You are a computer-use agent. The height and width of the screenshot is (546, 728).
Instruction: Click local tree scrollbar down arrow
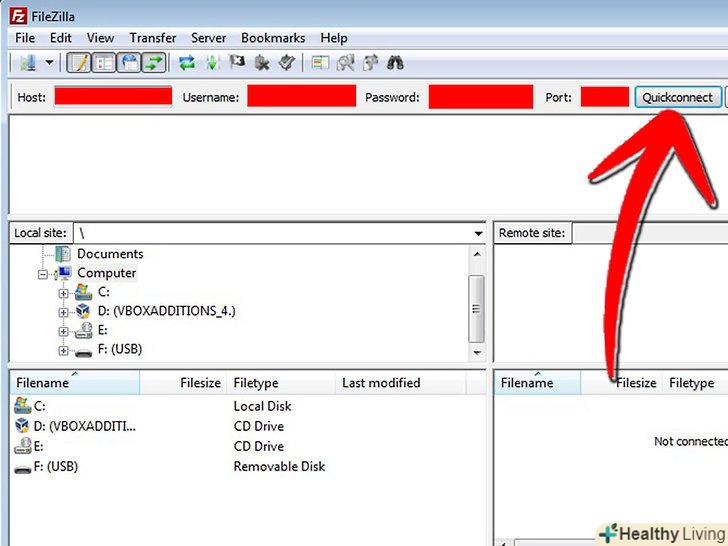(477, 353)
